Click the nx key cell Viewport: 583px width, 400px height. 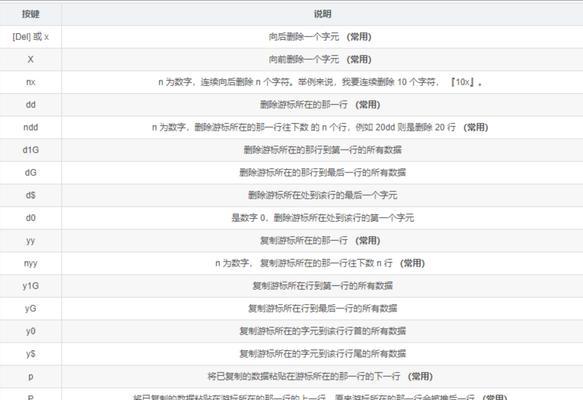point(30,82)
